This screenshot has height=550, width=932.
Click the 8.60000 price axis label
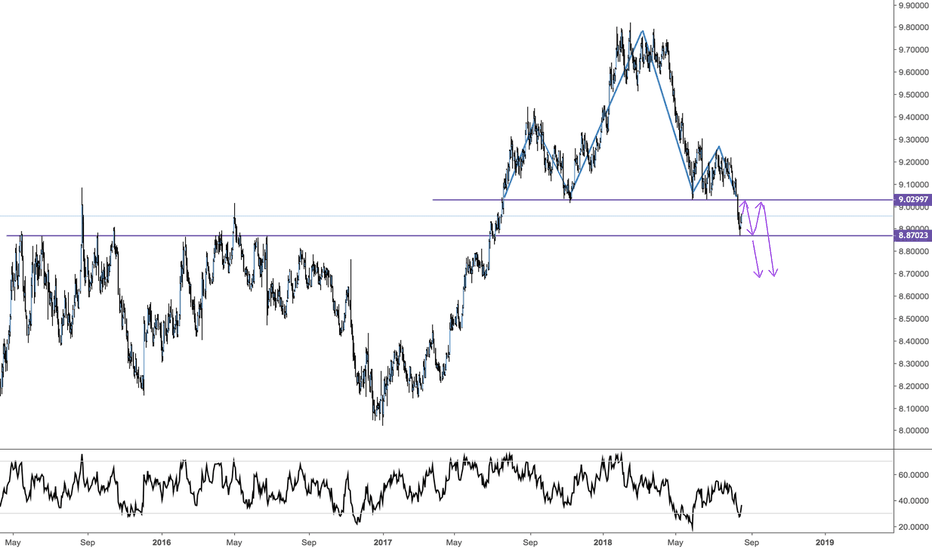point(913,297)
